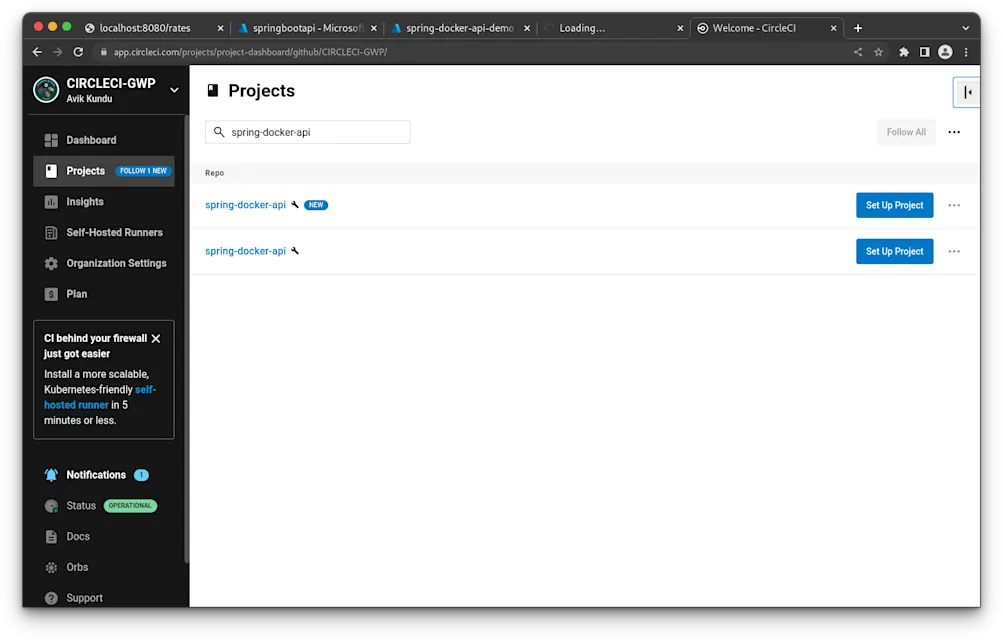Open Chrome three-dot menu
The width and height of the screenshot is (1003, 640).
click(x=966, y=52)
